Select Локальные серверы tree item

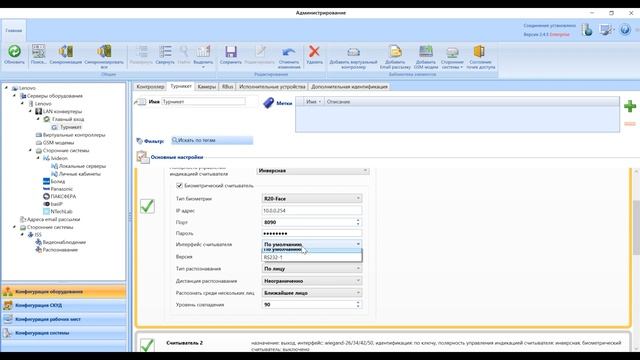coord(82,166)
